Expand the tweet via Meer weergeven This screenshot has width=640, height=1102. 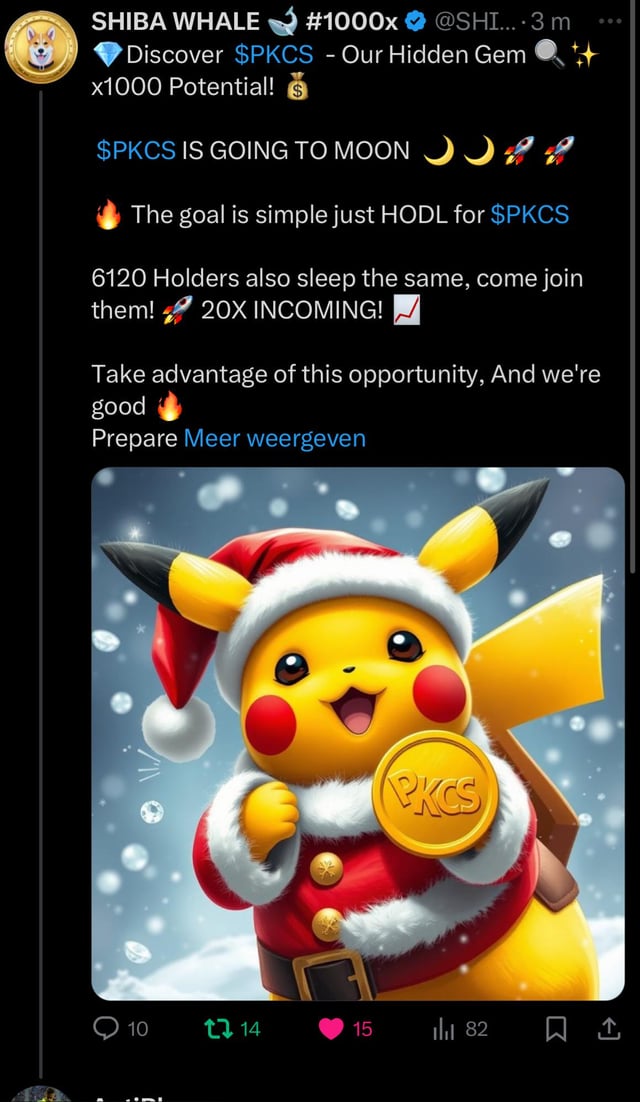[x=275, y=438]
